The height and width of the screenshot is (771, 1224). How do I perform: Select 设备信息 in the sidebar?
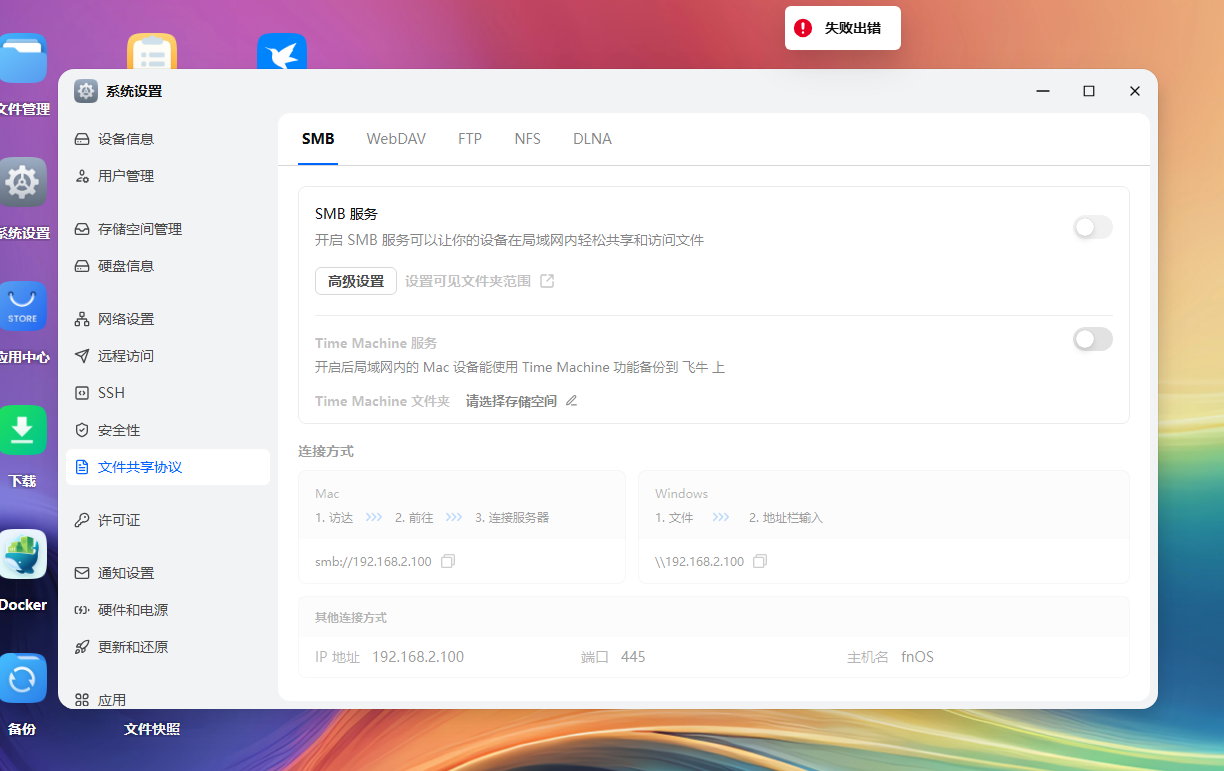[x=128, y=138]
